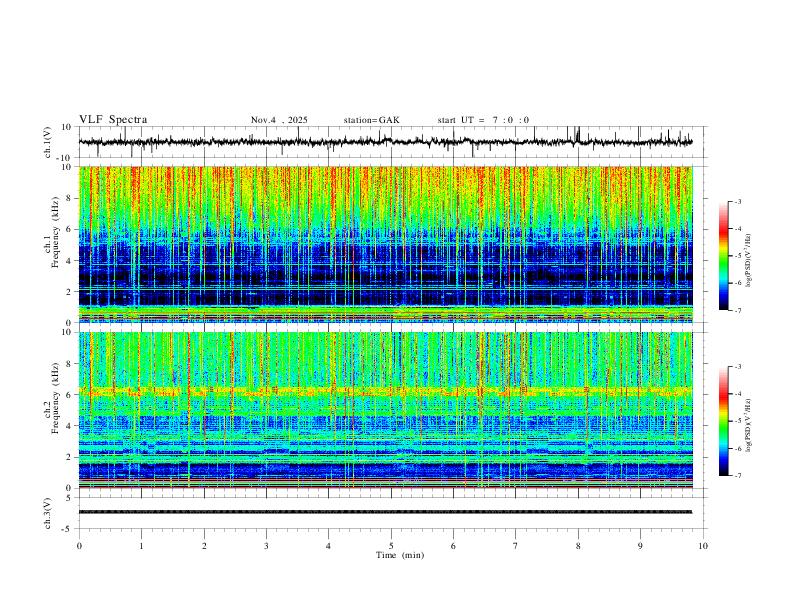Image resolution: width=792 pixels, height=612 pixels.
Task: Click the time axis tick label "8"
Action: [x=578, y=546]
